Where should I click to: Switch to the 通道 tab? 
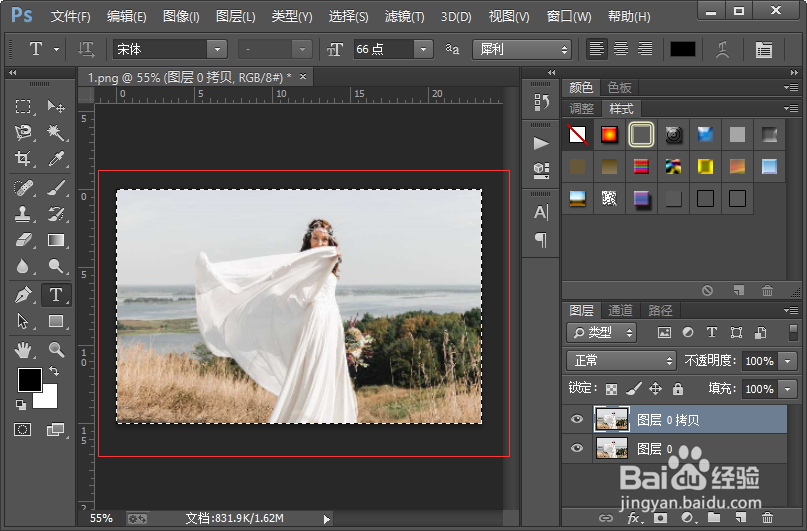tap(621, 310)
